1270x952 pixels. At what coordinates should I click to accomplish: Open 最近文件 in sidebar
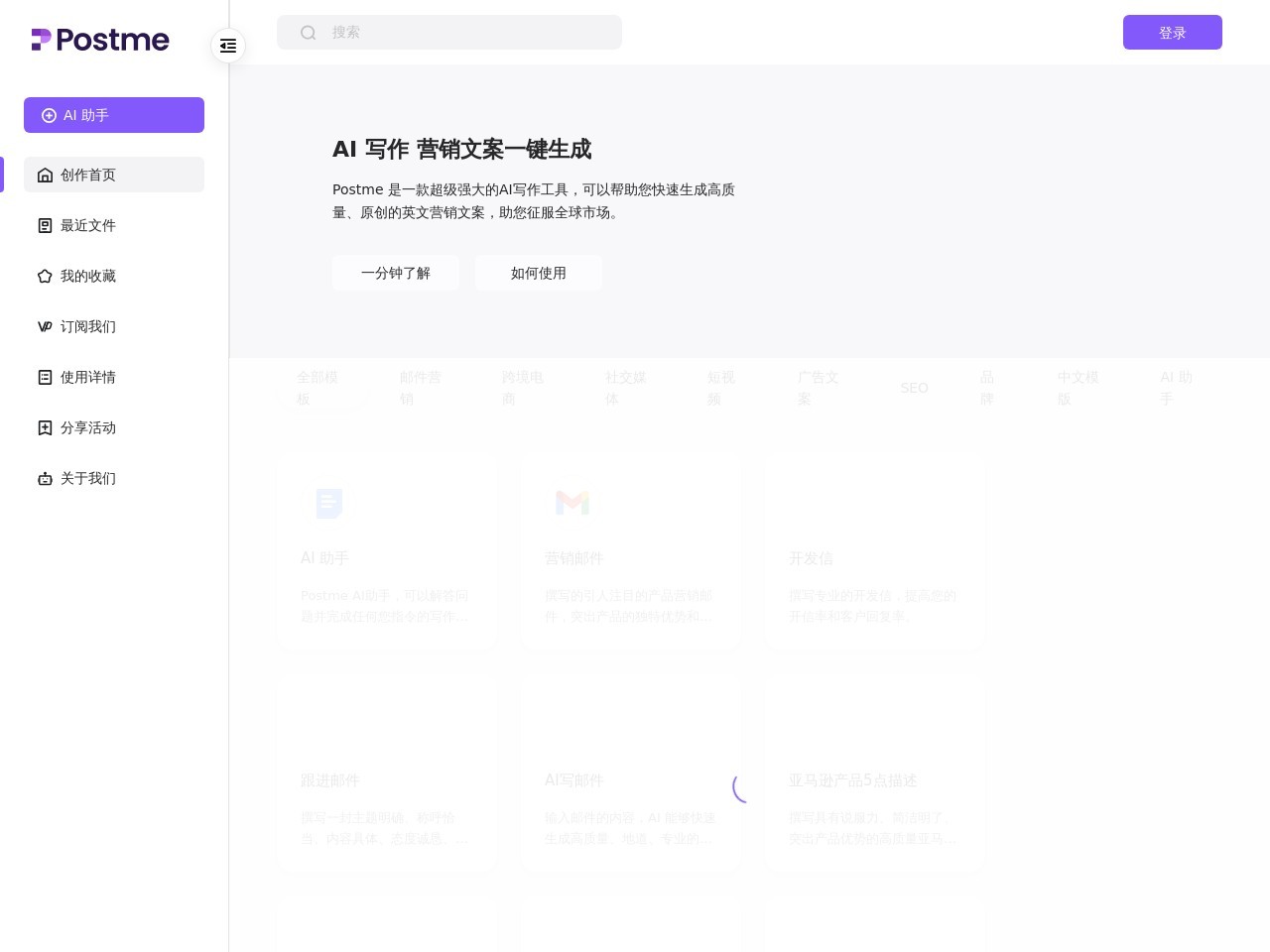(114, 225)
